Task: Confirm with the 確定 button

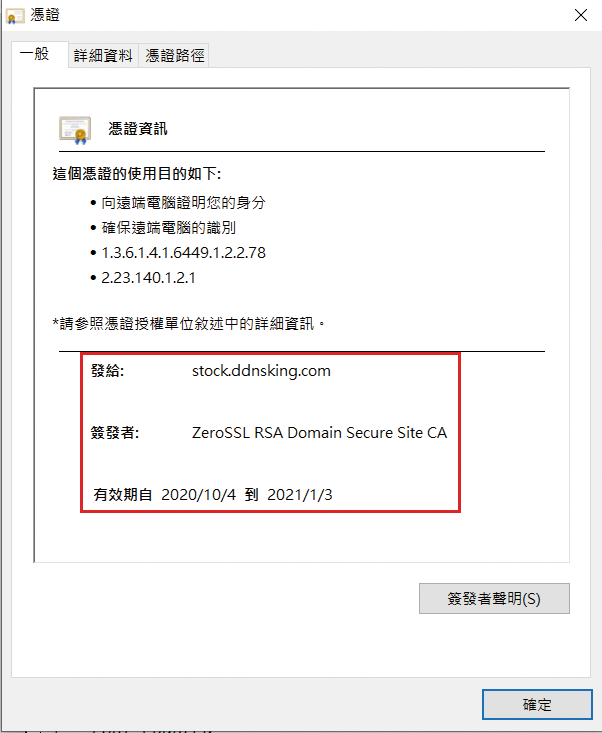Action: 537,704
